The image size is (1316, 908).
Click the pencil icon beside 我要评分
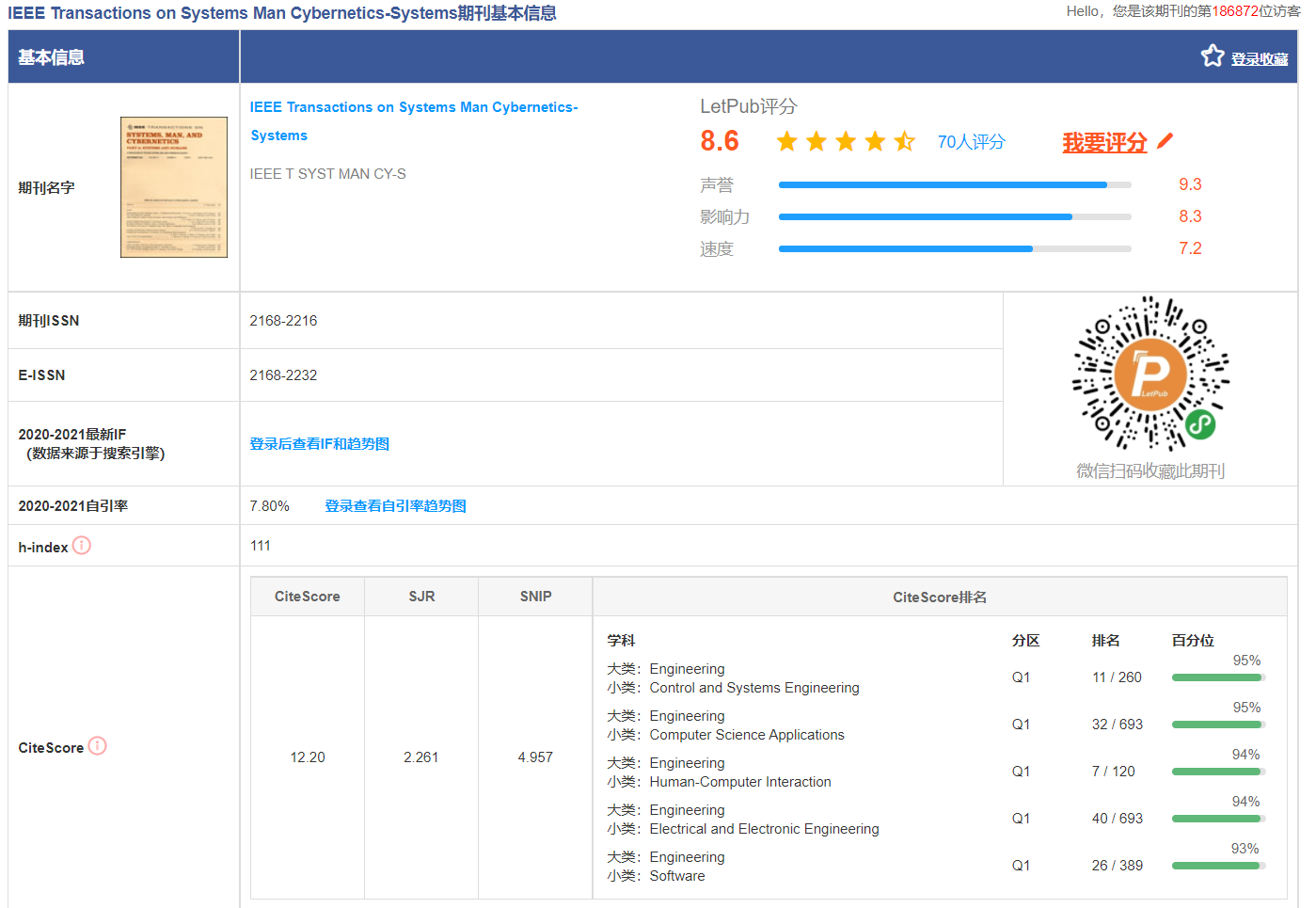[1165, 141]
